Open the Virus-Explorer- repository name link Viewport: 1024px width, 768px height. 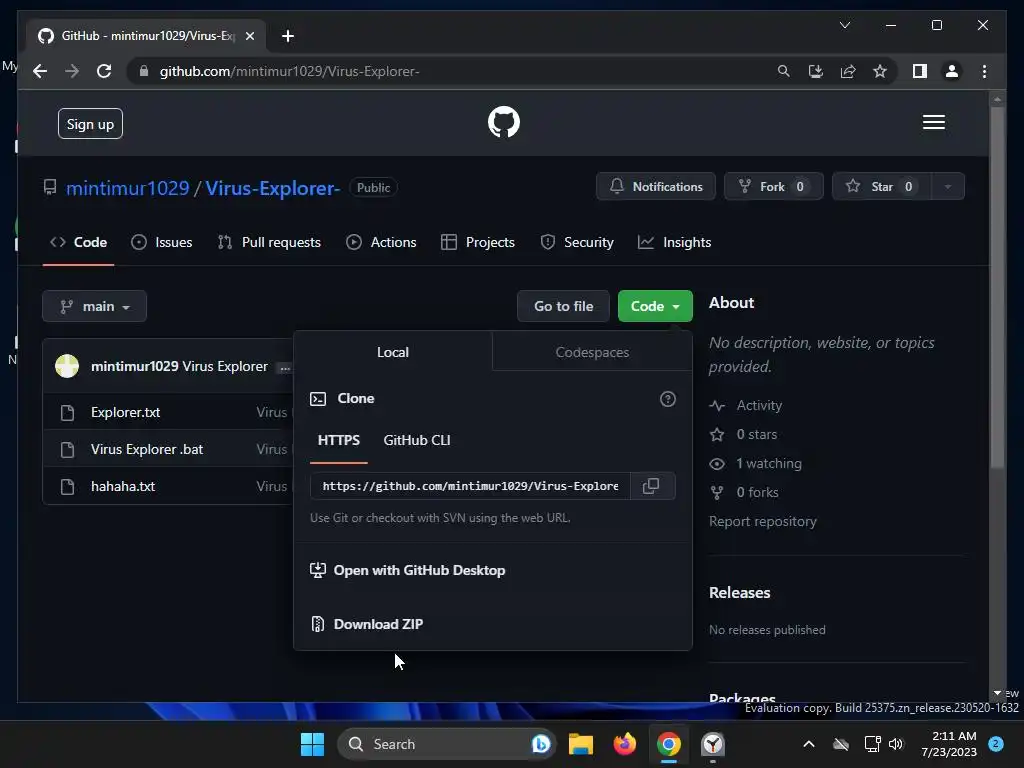[x=273, y=188]
